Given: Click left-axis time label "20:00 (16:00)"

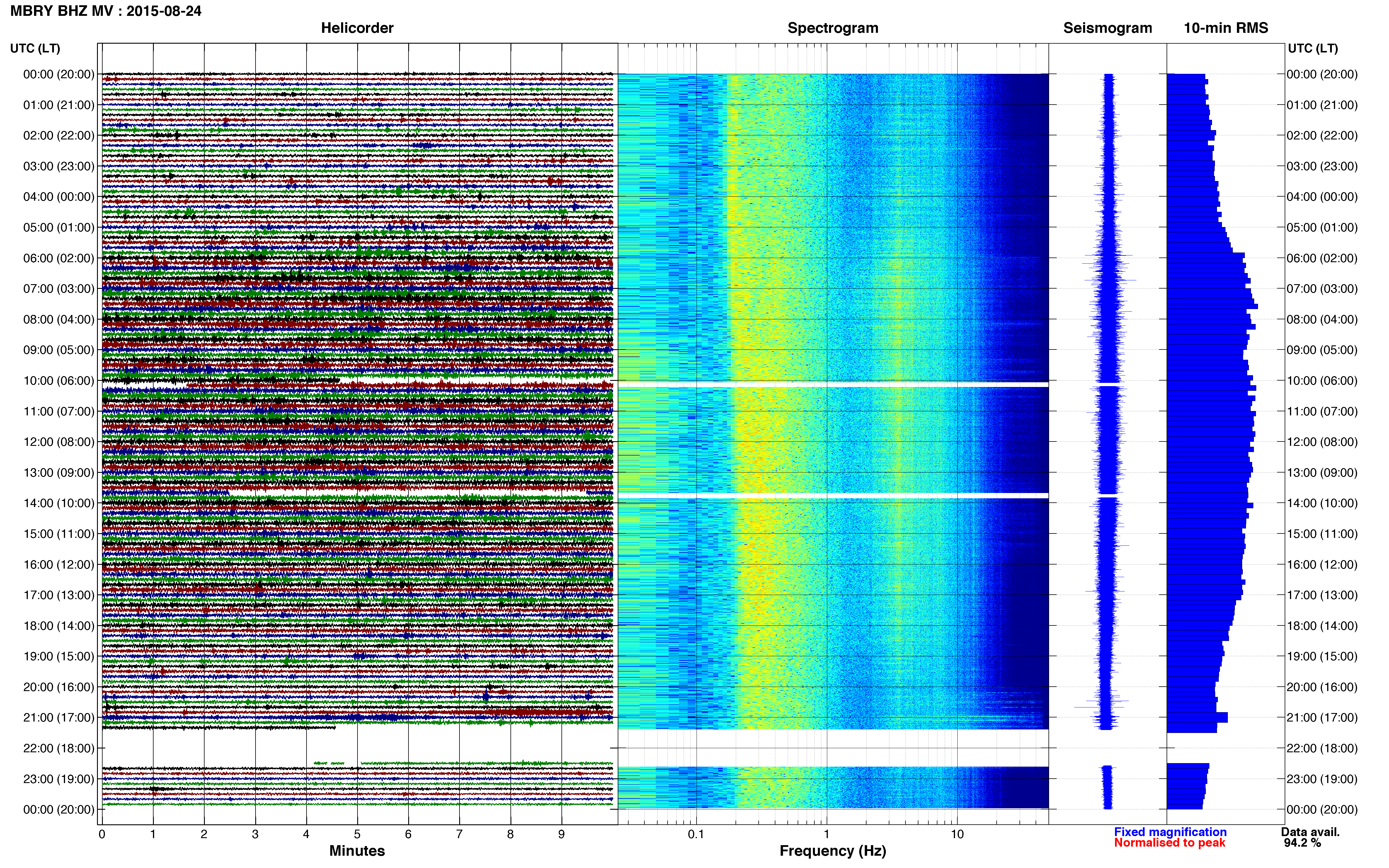Looking at the screenshot, I should pyautogui.click(x=59, y=687).
